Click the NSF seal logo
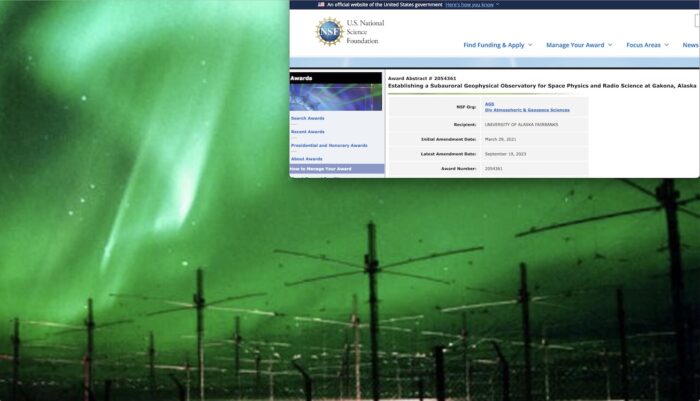This screenshot has height=401, width=700. [x=329, y=32]
